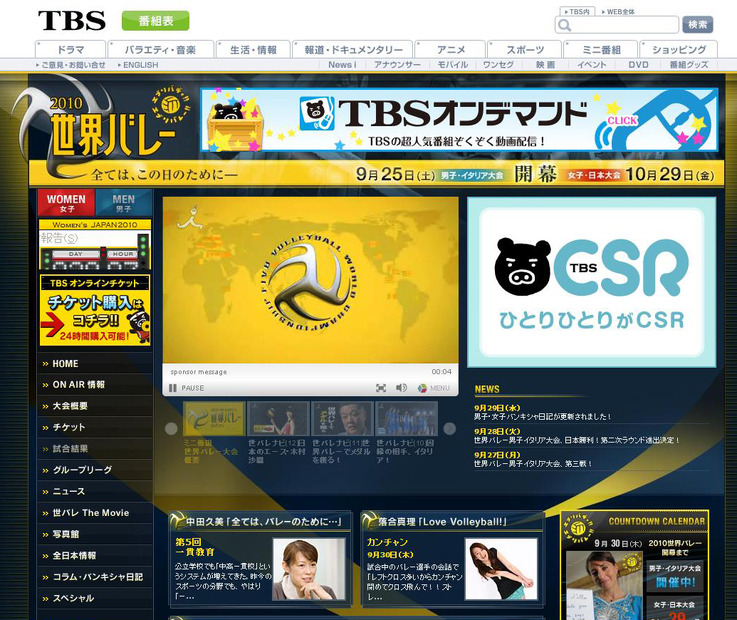Image resolution: width=737 pixels, height=620 pixels.
Task: Select the 世バレナビ(12) 木村沙織 thumbnail
Action: (278, 419)
